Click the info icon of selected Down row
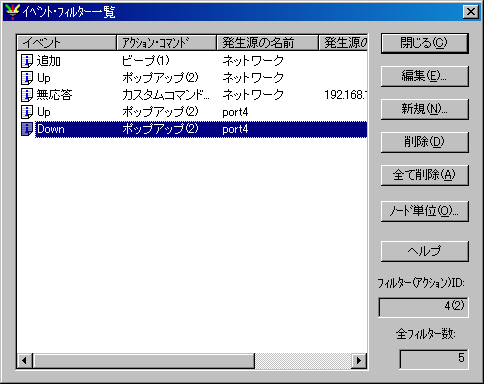484x384 pixels. click(x=27, y=129)
